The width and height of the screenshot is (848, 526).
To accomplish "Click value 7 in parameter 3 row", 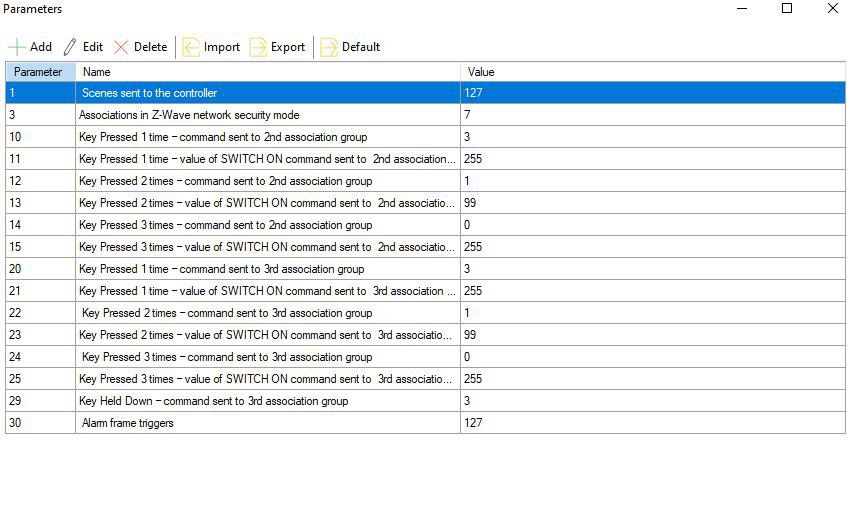I will [467, 115].
